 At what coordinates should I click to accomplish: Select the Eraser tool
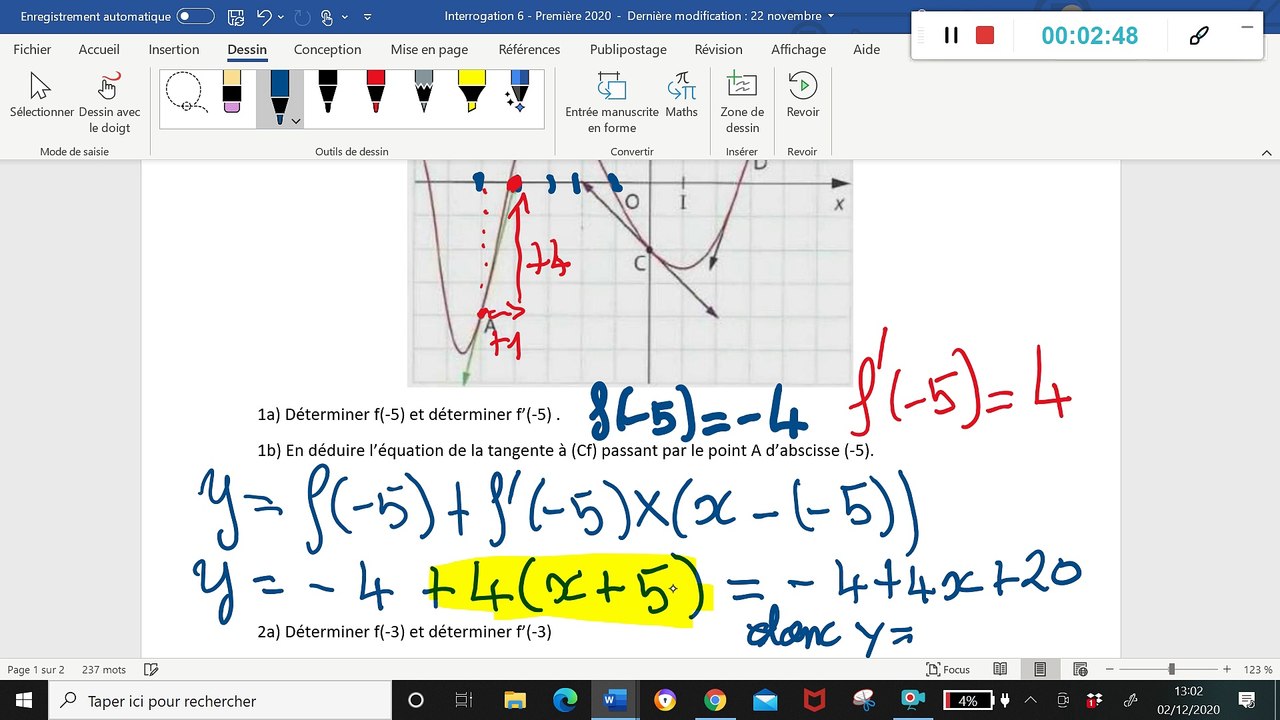point(232,92)
